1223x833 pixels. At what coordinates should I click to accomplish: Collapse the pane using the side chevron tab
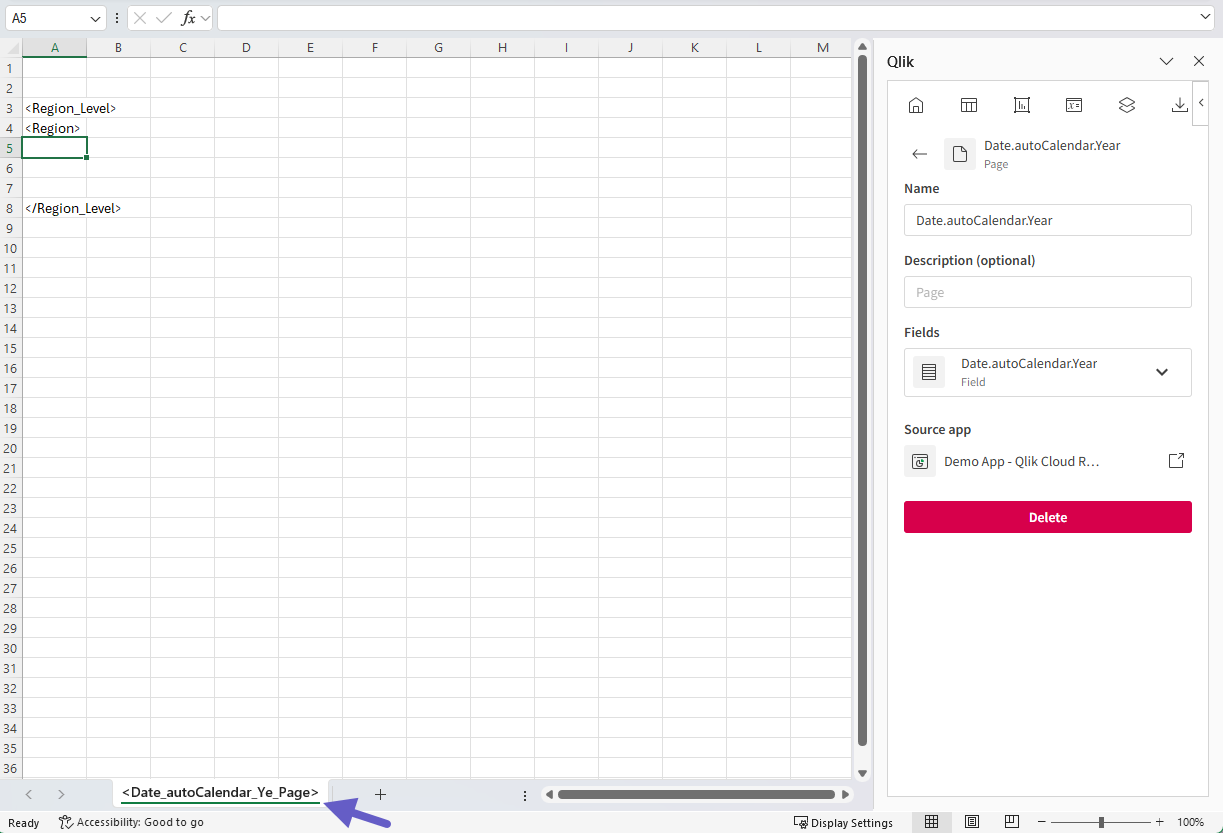[x=1201, y=103]
